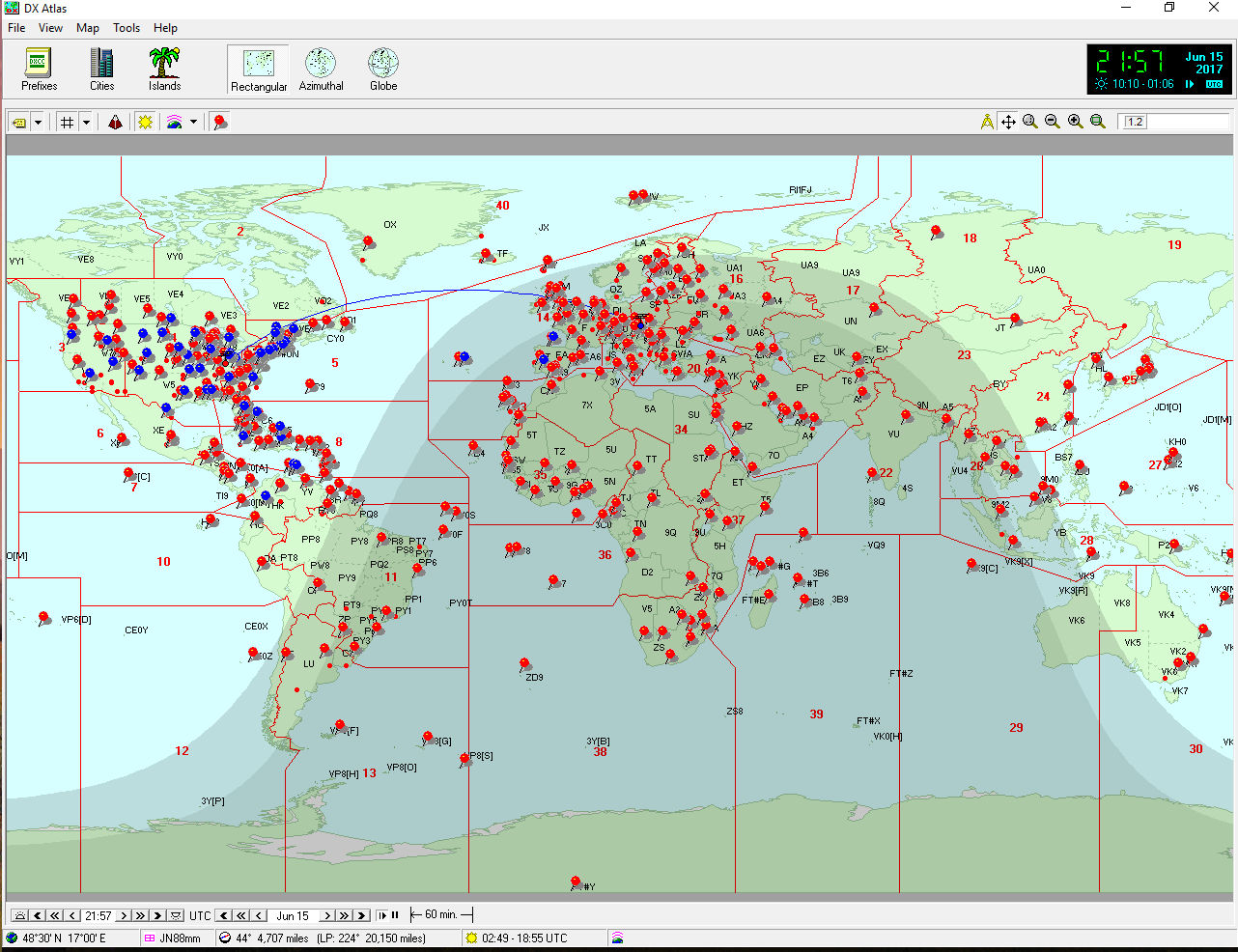The width and height of the screenshot is (1238, 952).
Task: Open the View menu
Action: point(50,28)
